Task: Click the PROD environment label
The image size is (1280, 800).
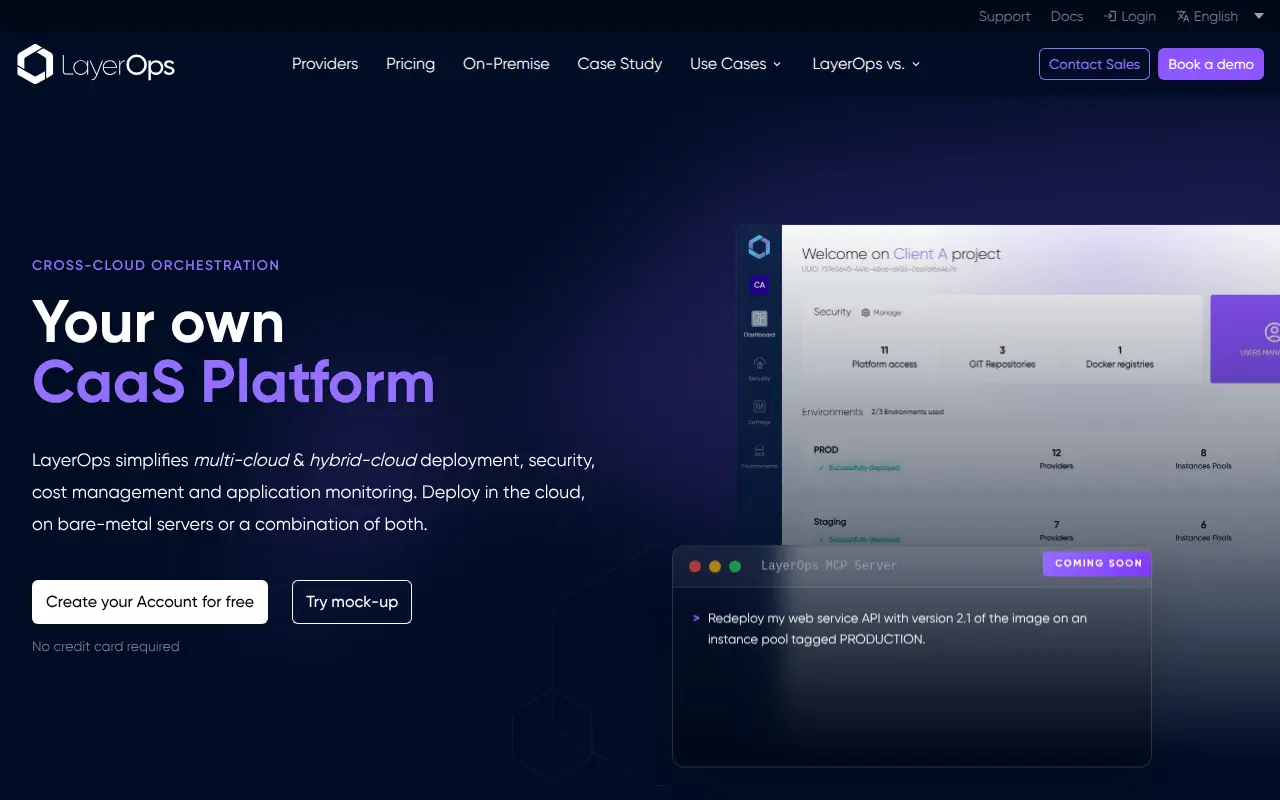Action: 826,450
